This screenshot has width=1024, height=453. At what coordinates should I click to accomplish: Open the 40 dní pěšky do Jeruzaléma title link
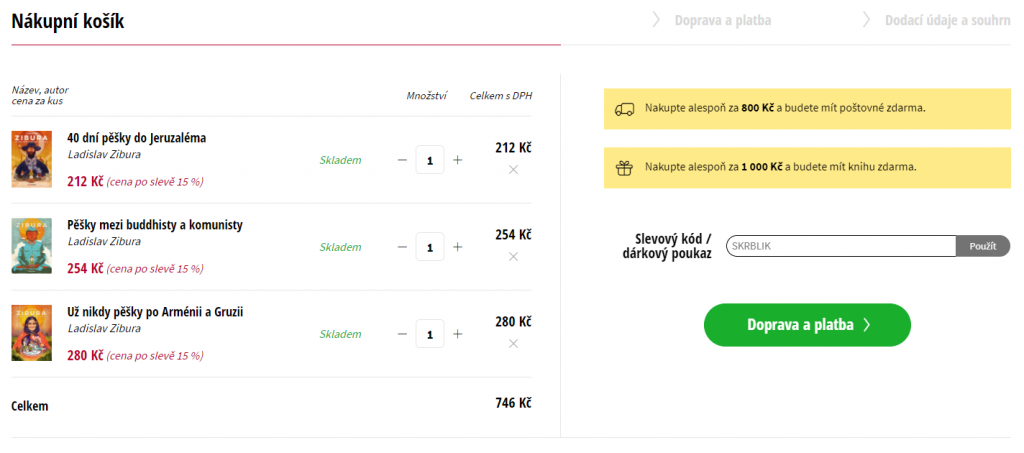click(136, 138)
